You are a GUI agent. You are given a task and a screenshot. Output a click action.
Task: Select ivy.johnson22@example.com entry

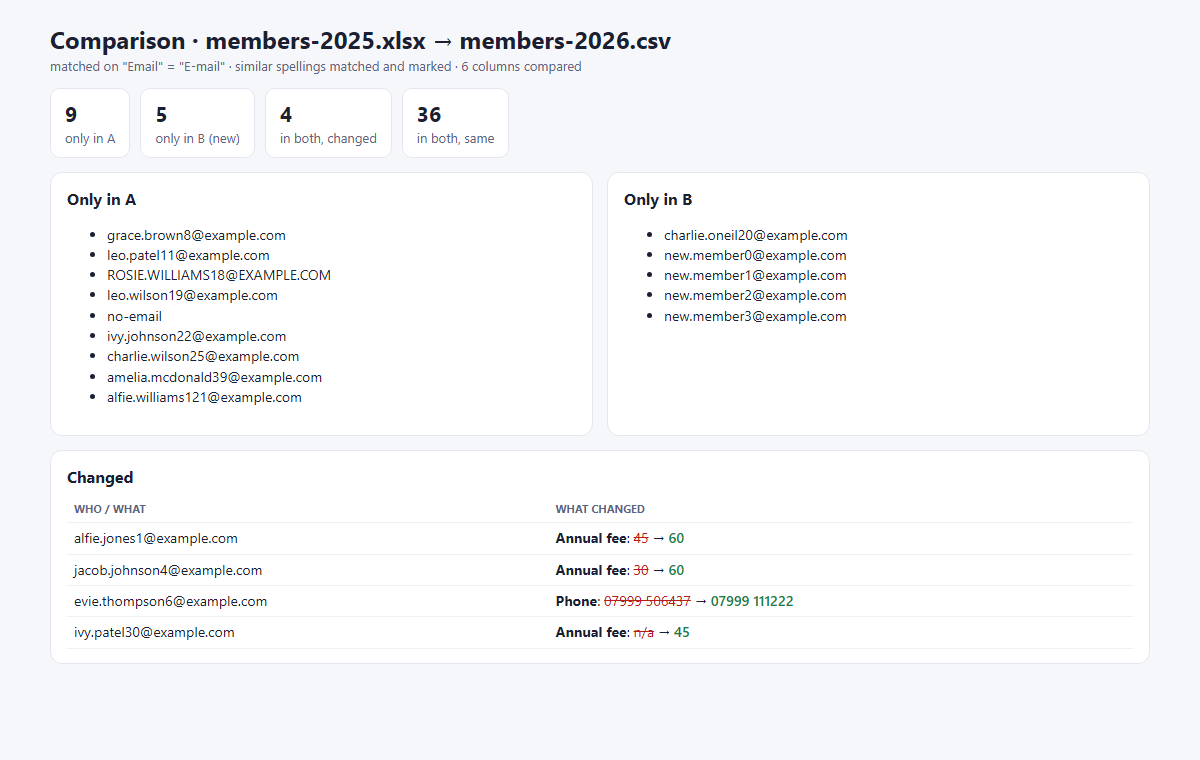pos(196,336)
